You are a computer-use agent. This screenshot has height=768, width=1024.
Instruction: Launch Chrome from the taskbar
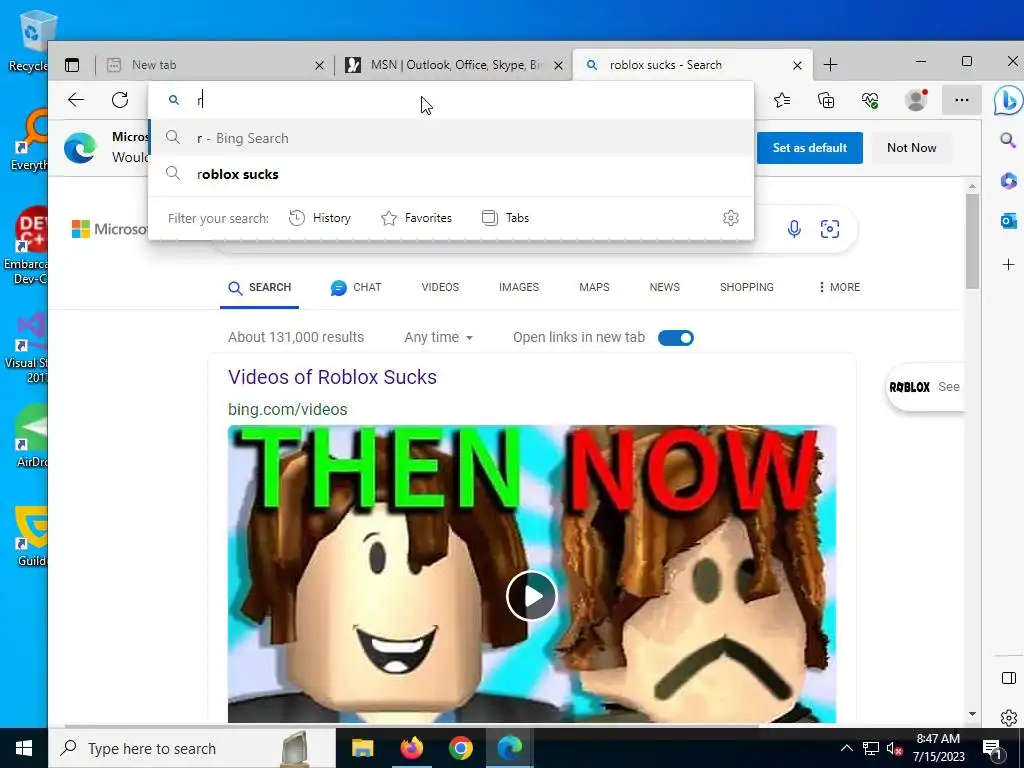[x=460, y=748]
